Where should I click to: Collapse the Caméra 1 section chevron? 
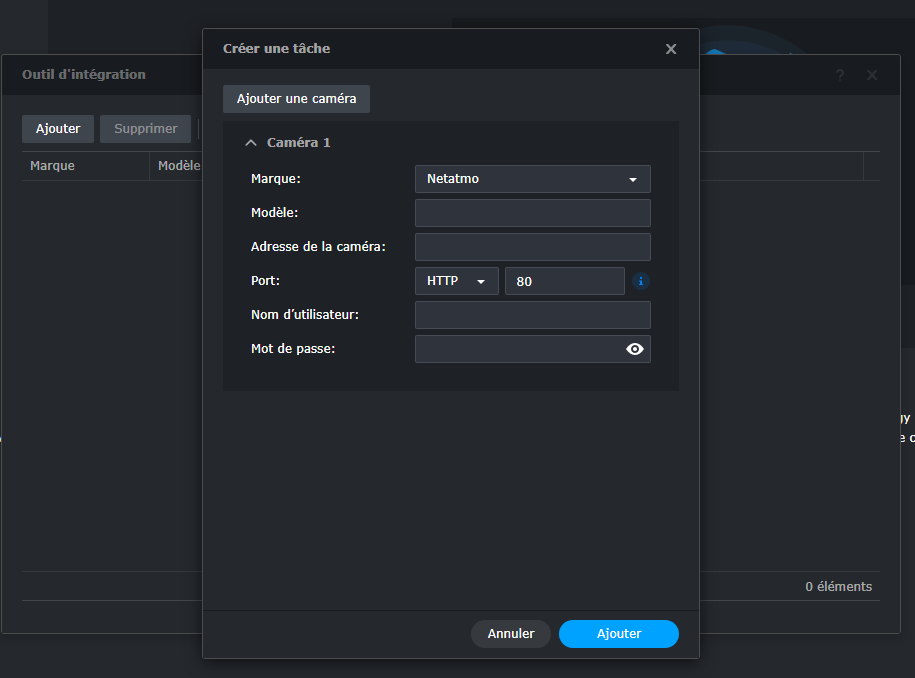251,143
